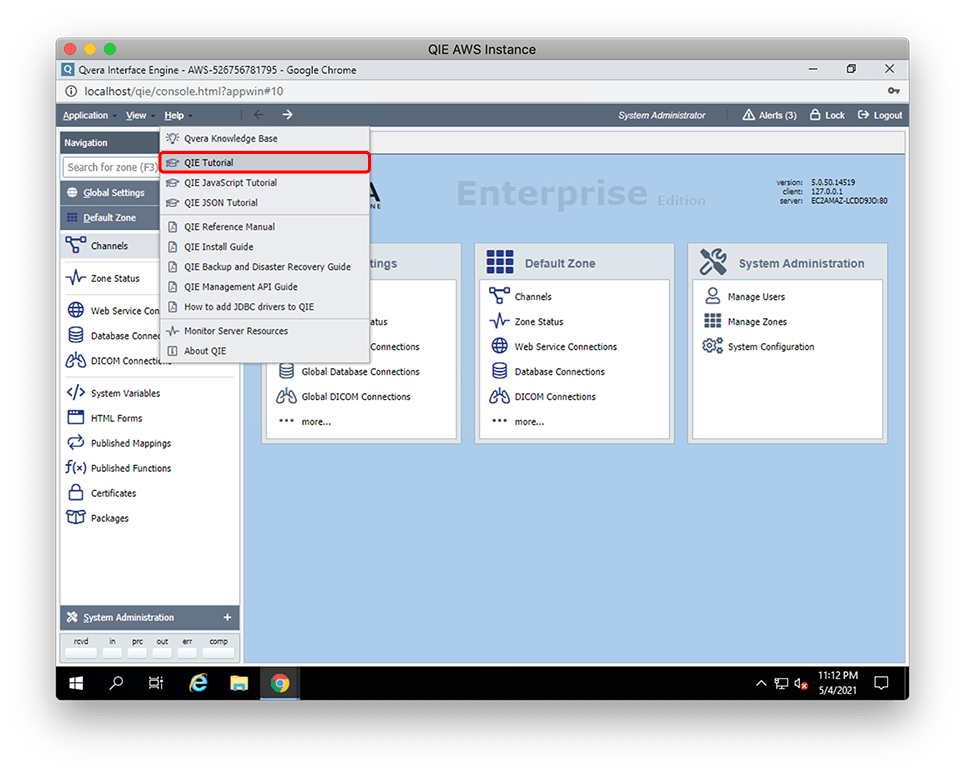This screenshot has height=774, width=965.
Task: Open How to add JDBC drivers to QIE
Action: [x=265, y=306]
